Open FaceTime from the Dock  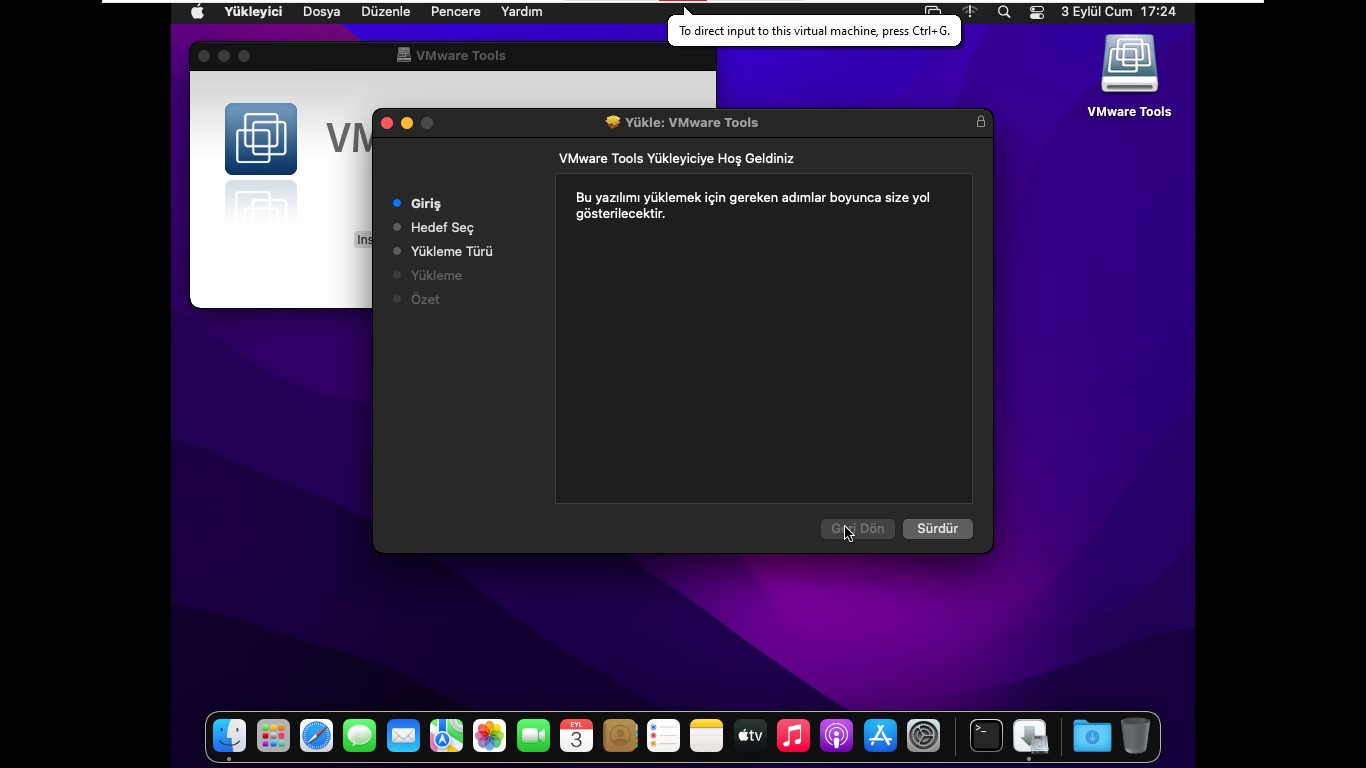tap(533, 737)
